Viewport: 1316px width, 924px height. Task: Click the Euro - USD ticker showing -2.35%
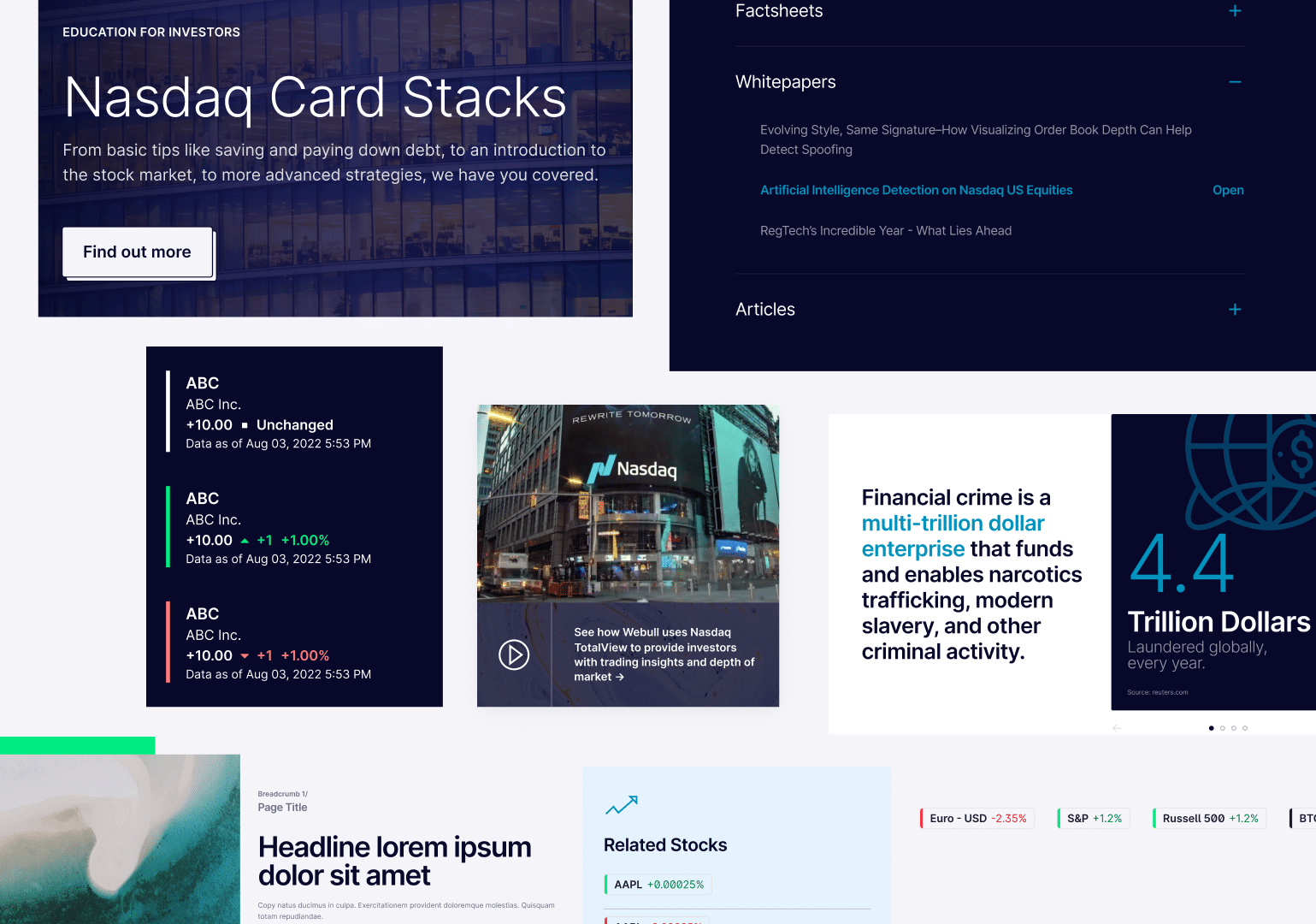[x=976, y=818]
